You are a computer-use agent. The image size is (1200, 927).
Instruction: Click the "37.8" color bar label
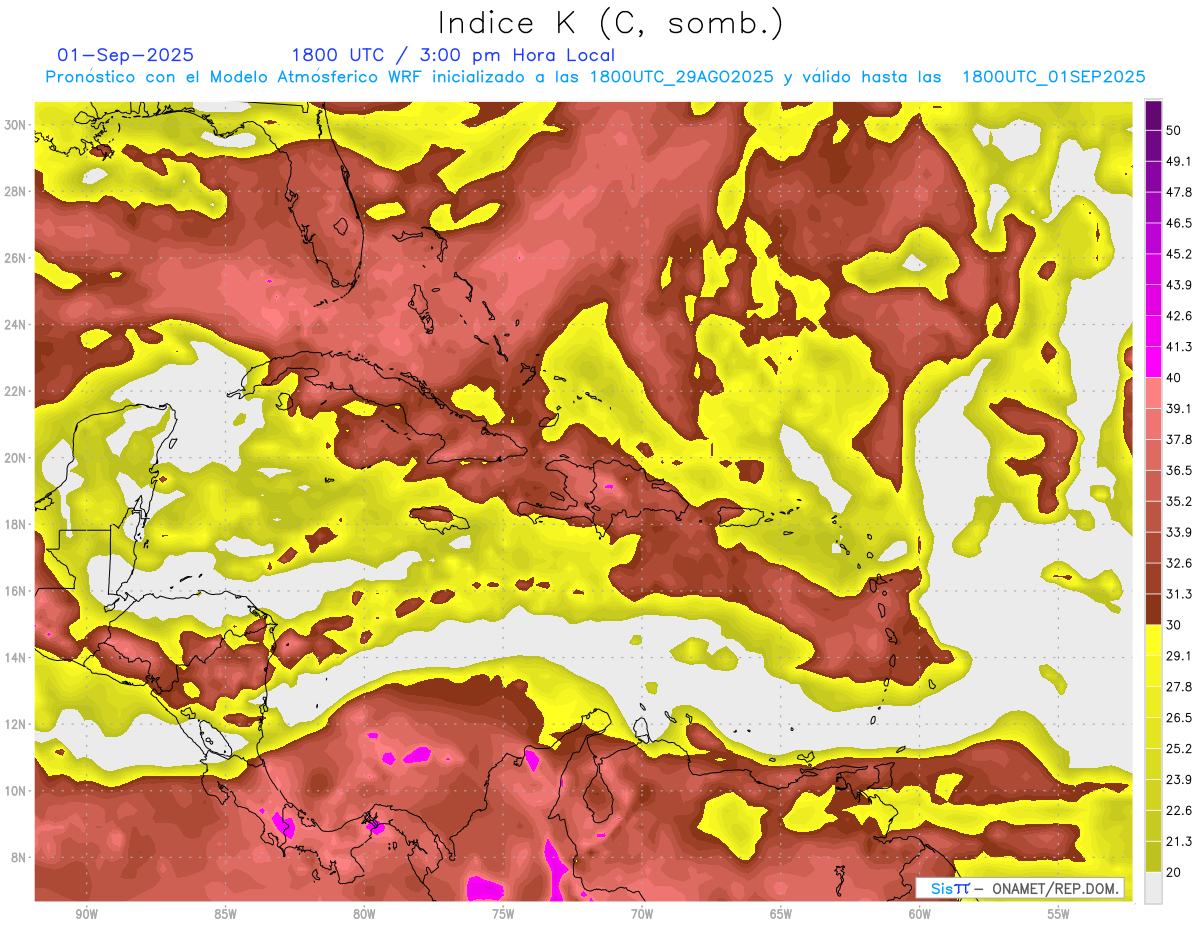coord(1178,439)
